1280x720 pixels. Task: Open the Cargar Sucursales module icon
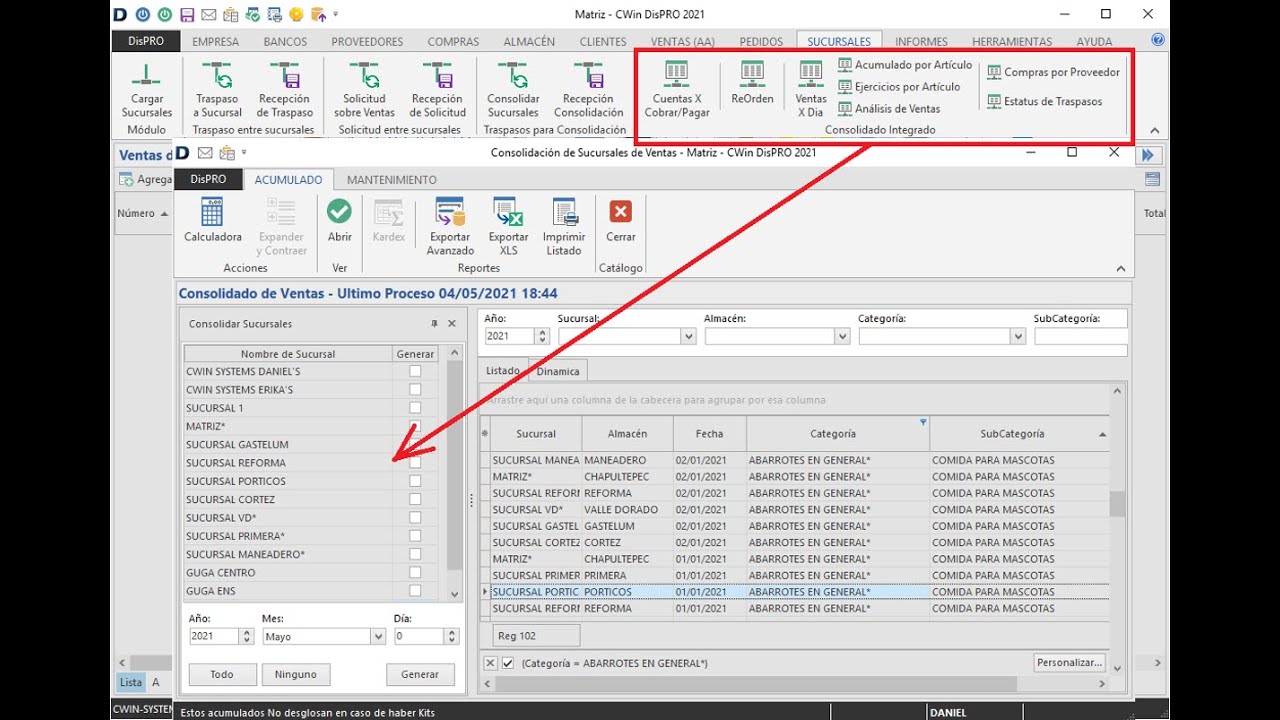point(147,88)
